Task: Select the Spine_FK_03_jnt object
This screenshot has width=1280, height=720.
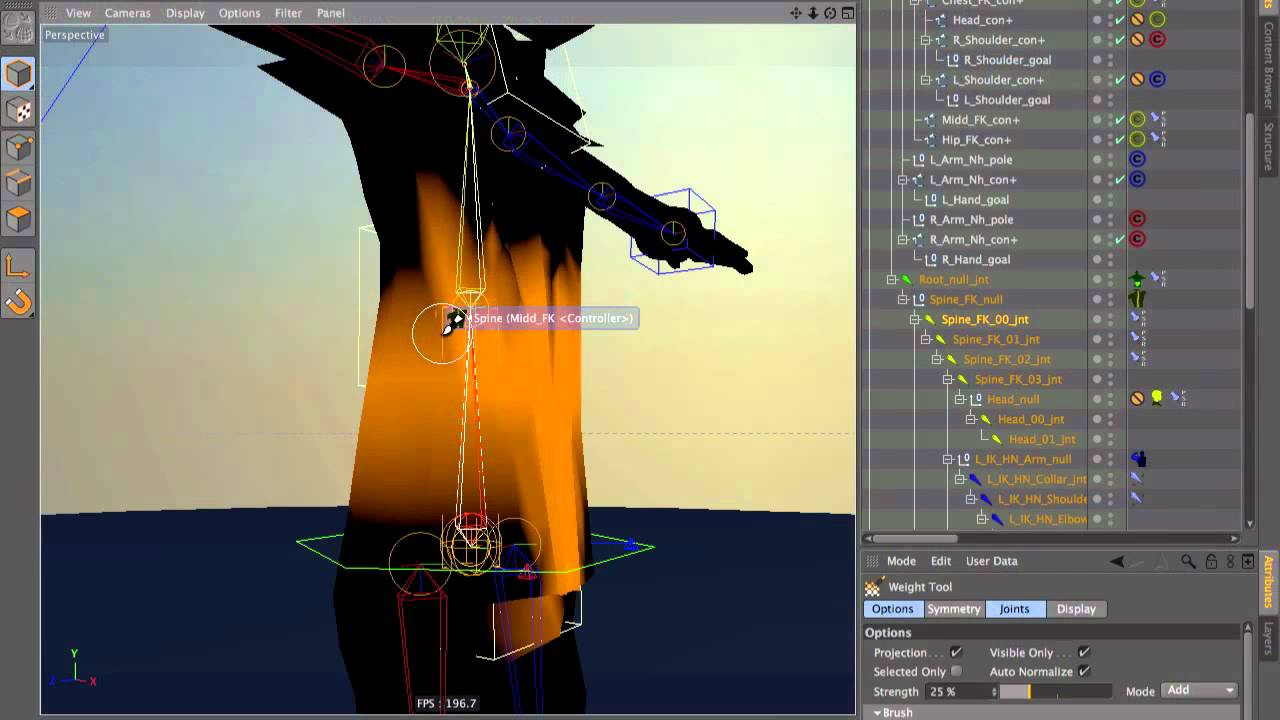Action: coord(1018,379)
